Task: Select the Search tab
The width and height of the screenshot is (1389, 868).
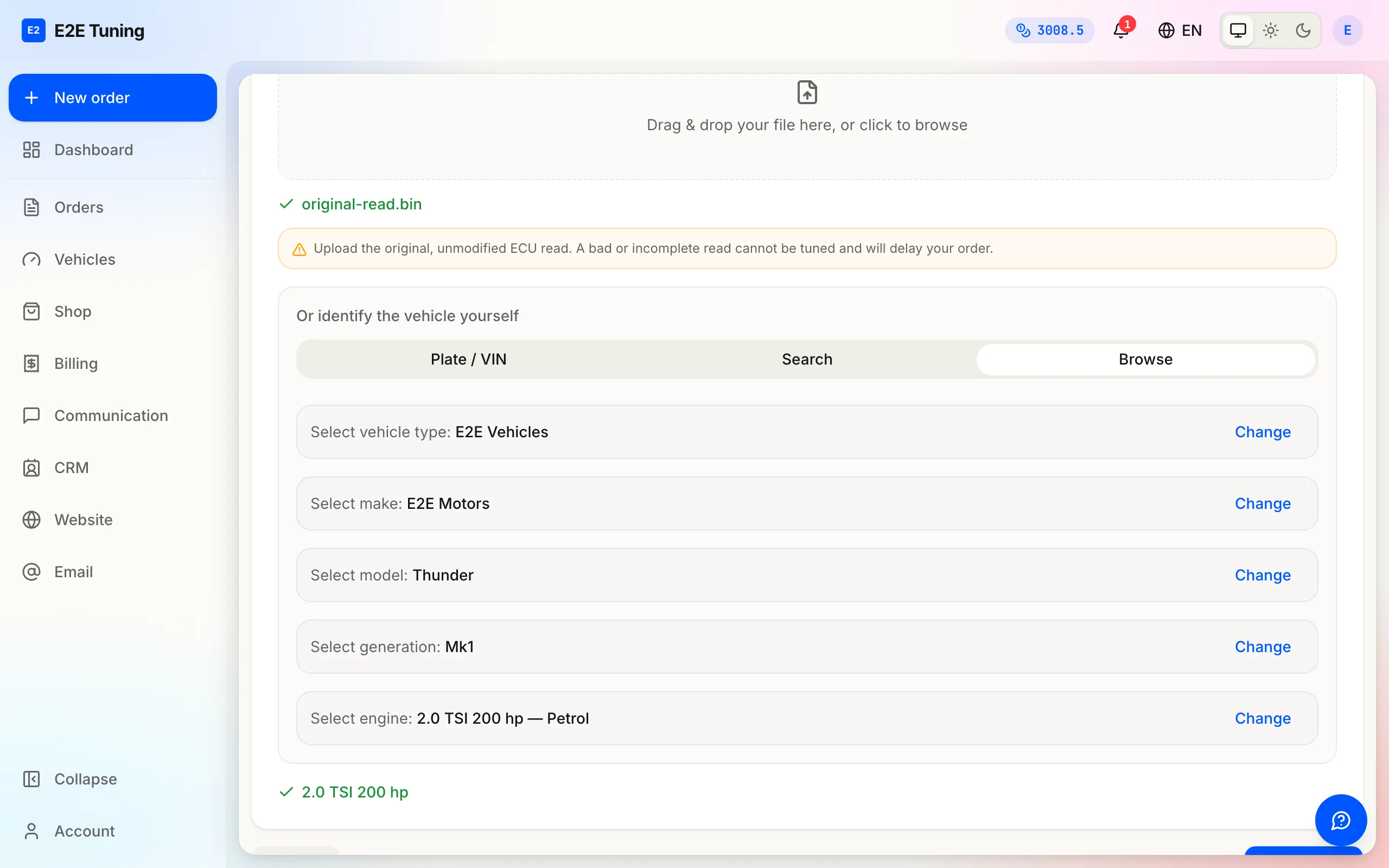Action: [x=807, y=359]
